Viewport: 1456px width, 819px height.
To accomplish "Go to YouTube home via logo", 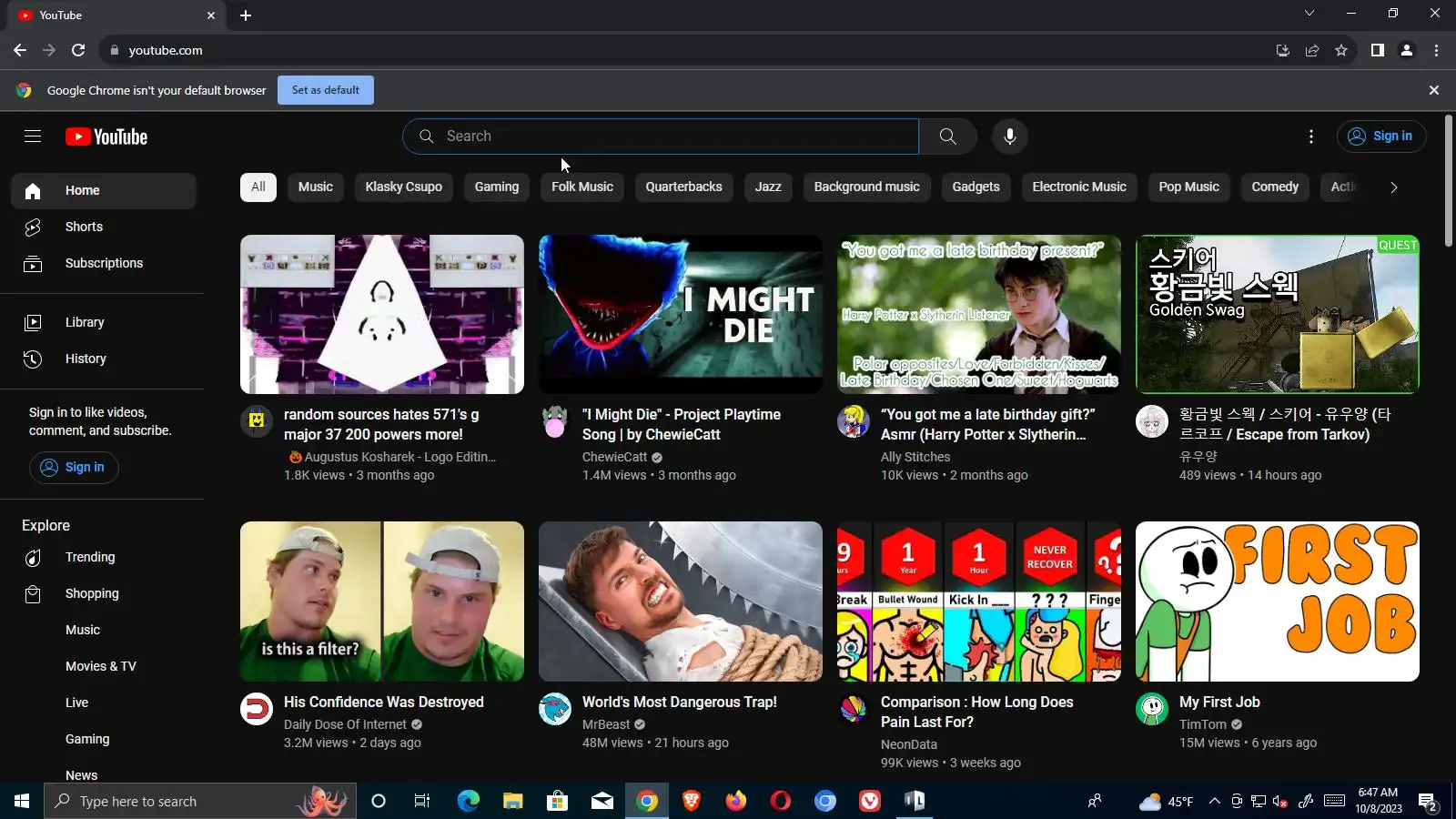I will [106, 136].
